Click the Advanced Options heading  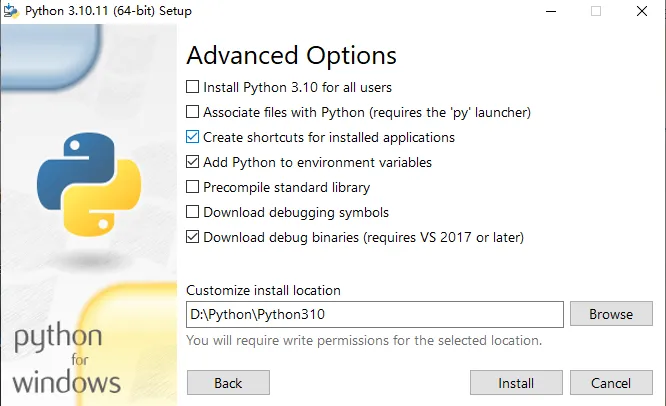point(291,55)
